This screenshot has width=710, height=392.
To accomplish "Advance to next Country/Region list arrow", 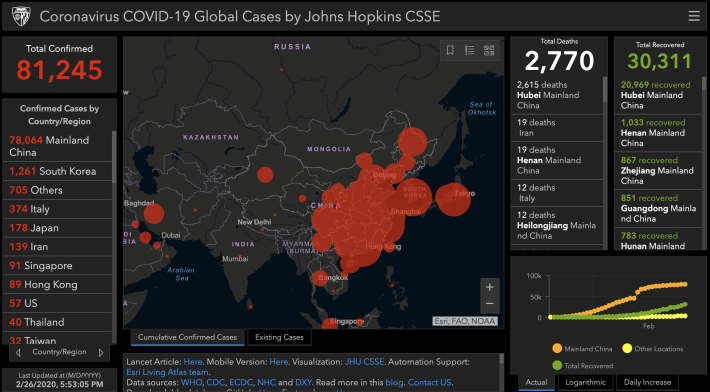I will coord(101,352).
